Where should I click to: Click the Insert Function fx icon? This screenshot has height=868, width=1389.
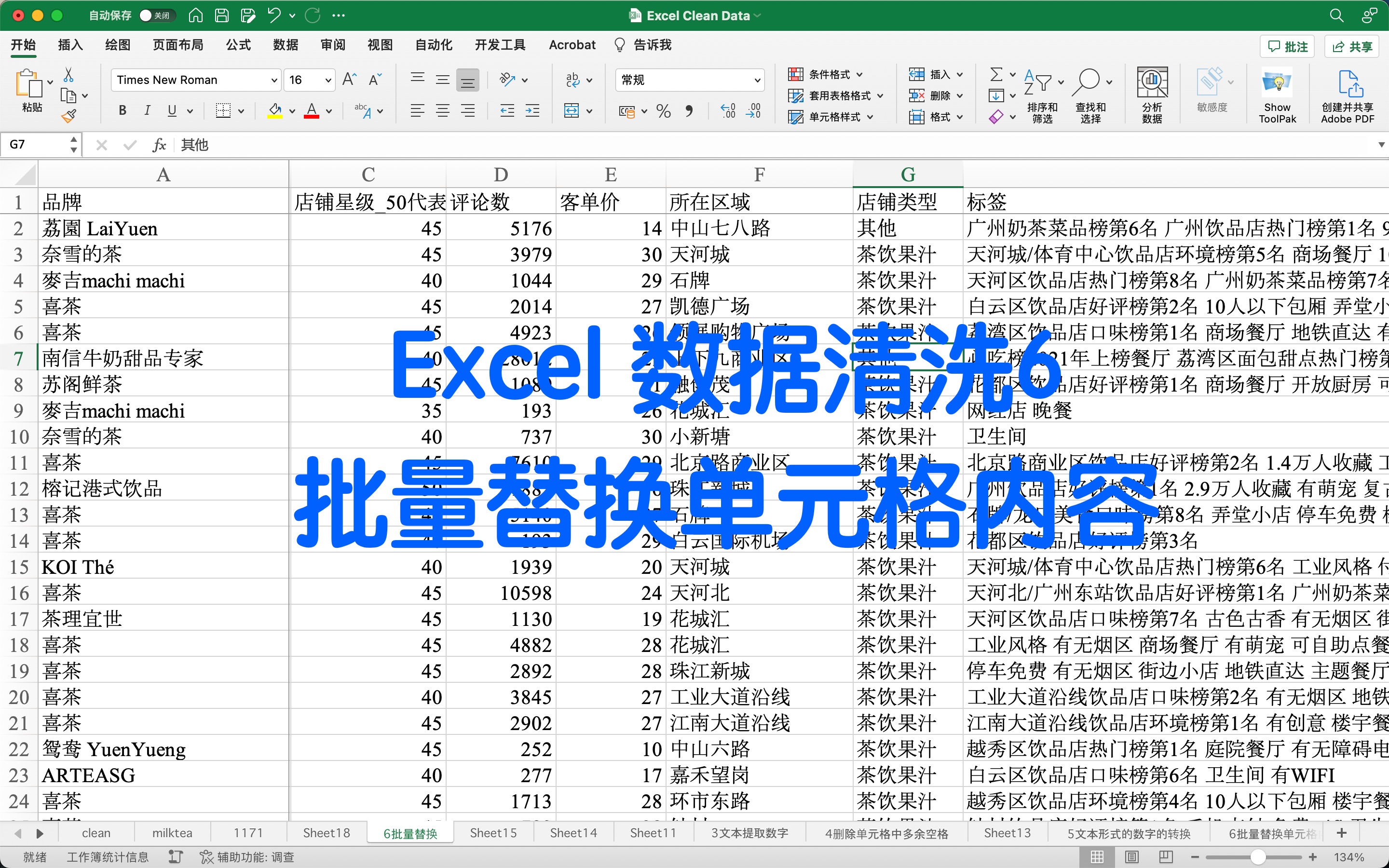(x=159, y=145)
